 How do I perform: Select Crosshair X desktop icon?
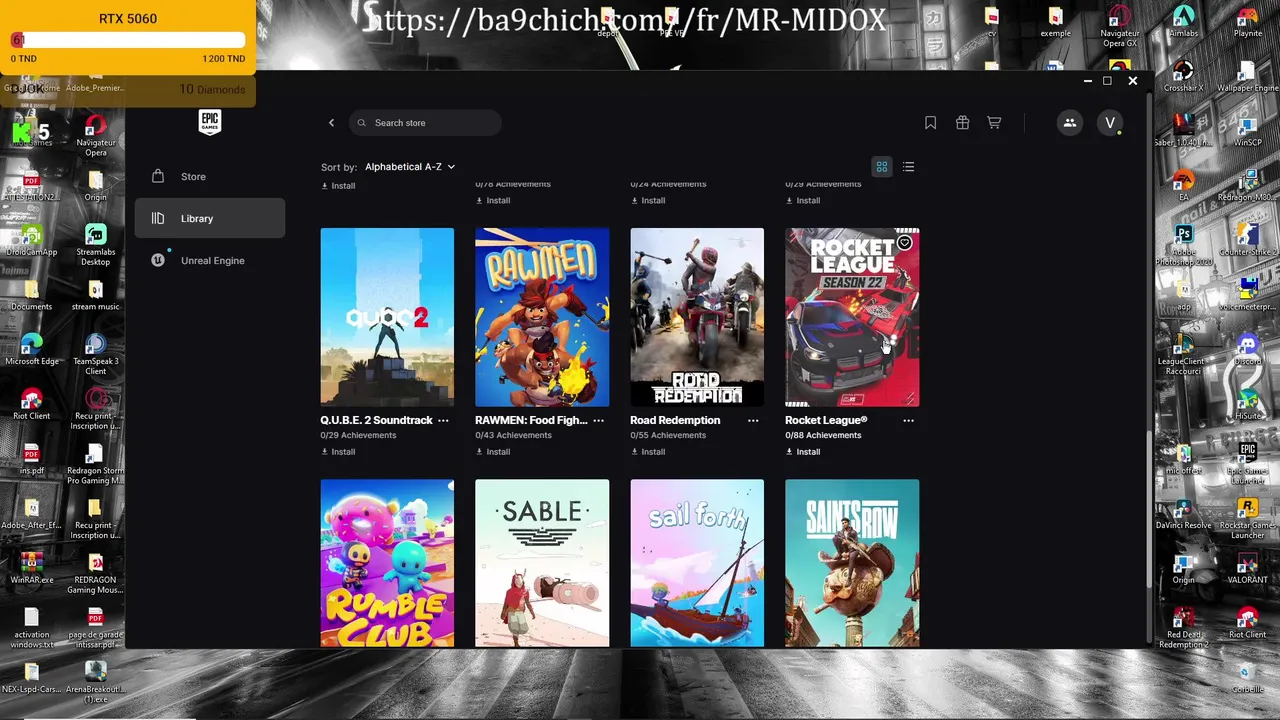1183,76
